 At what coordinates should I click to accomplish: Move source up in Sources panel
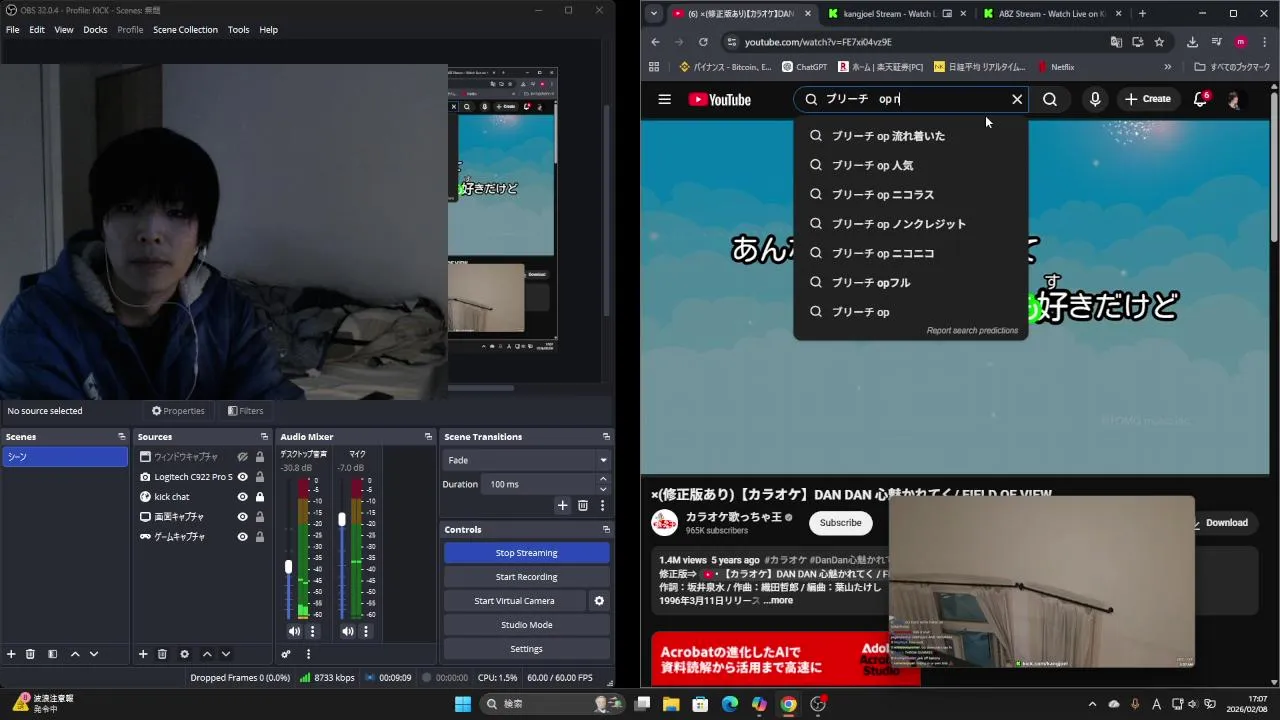(x=207, y=654)
